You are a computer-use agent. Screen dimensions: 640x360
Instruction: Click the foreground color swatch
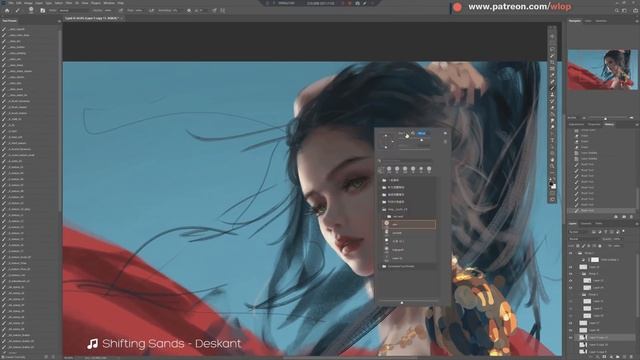pyautogui.click(x=551, y=183)
